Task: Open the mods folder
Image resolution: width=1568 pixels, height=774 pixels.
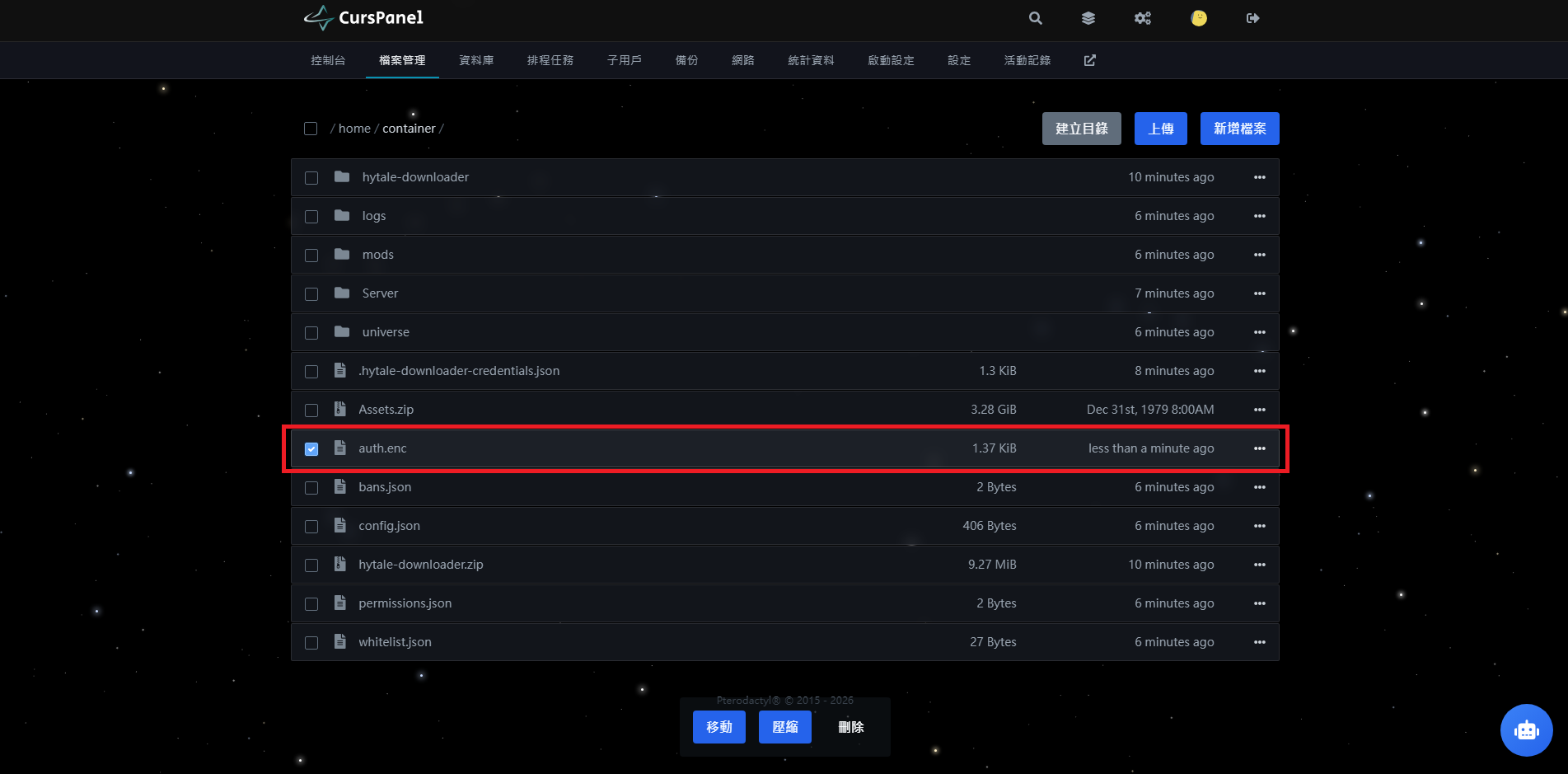Action: [x=378, y=255]
